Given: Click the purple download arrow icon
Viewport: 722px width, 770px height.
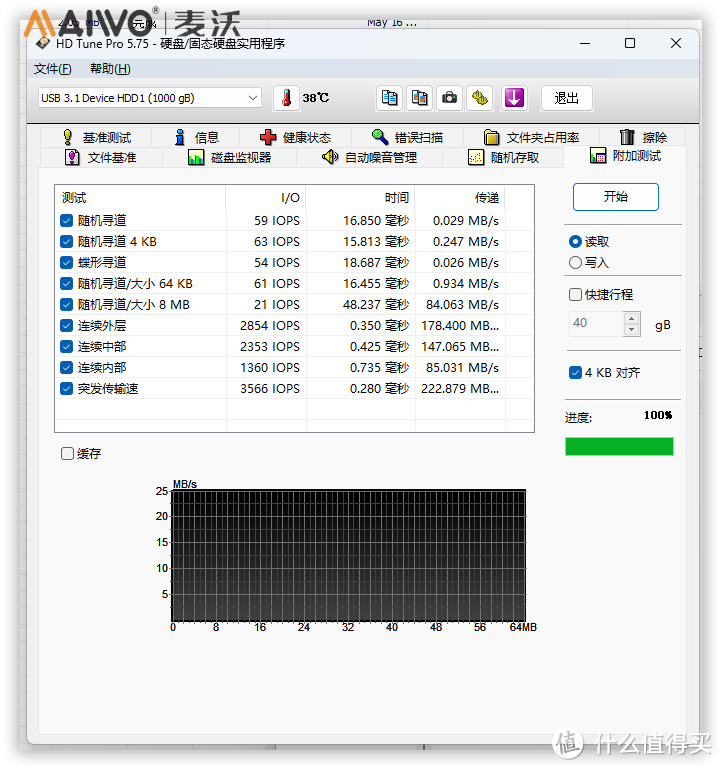Looking at the screenshot, I should click(514, 98).
